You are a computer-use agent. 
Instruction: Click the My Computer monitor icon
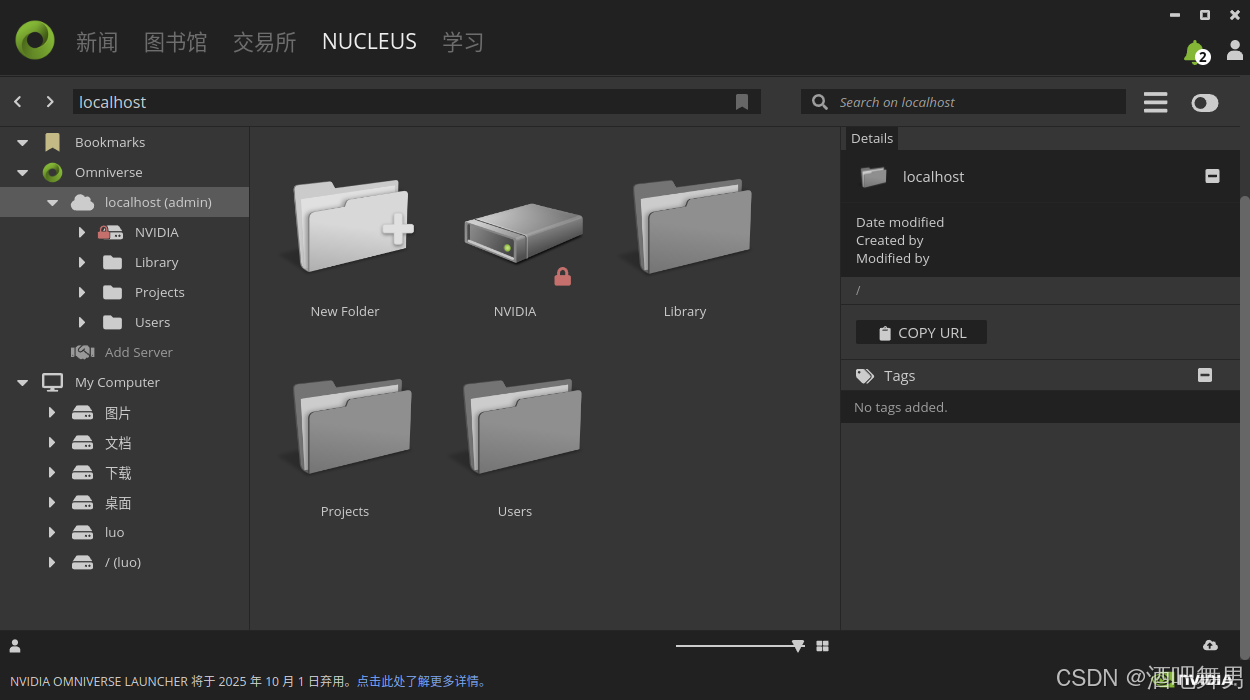click(x=52, y=382)
